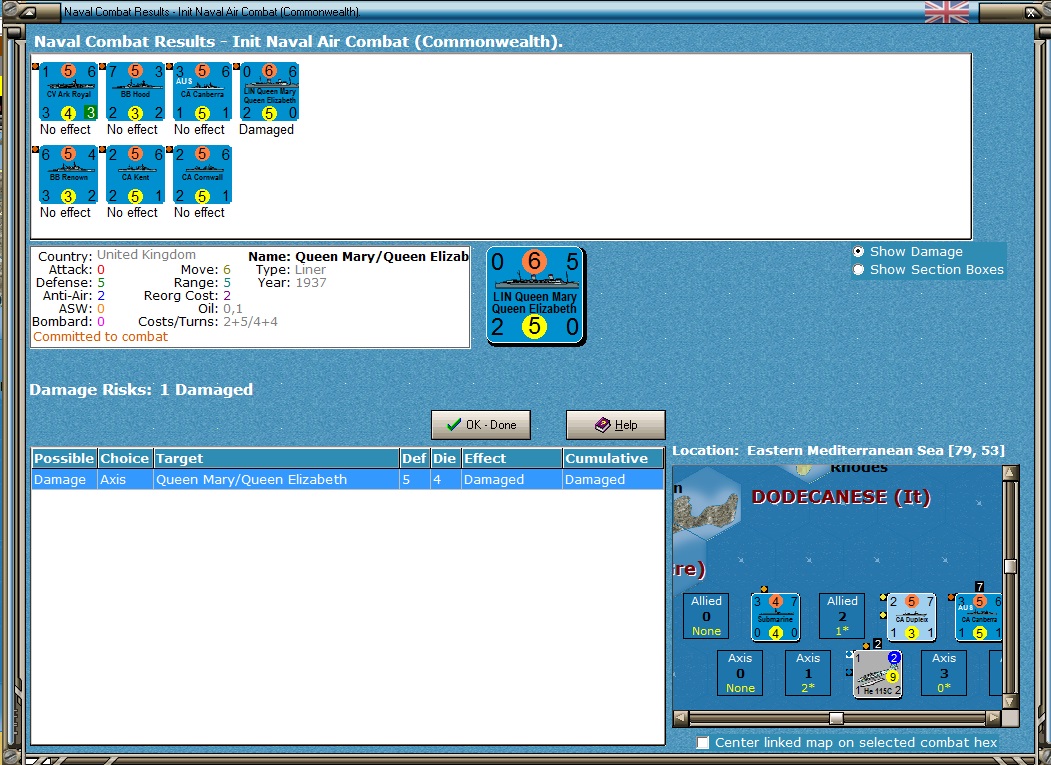Viewport: 1051px width, 765px height.
Task: Click 'No effect' label under CV Ark Royal
Action: coord(65,129)
